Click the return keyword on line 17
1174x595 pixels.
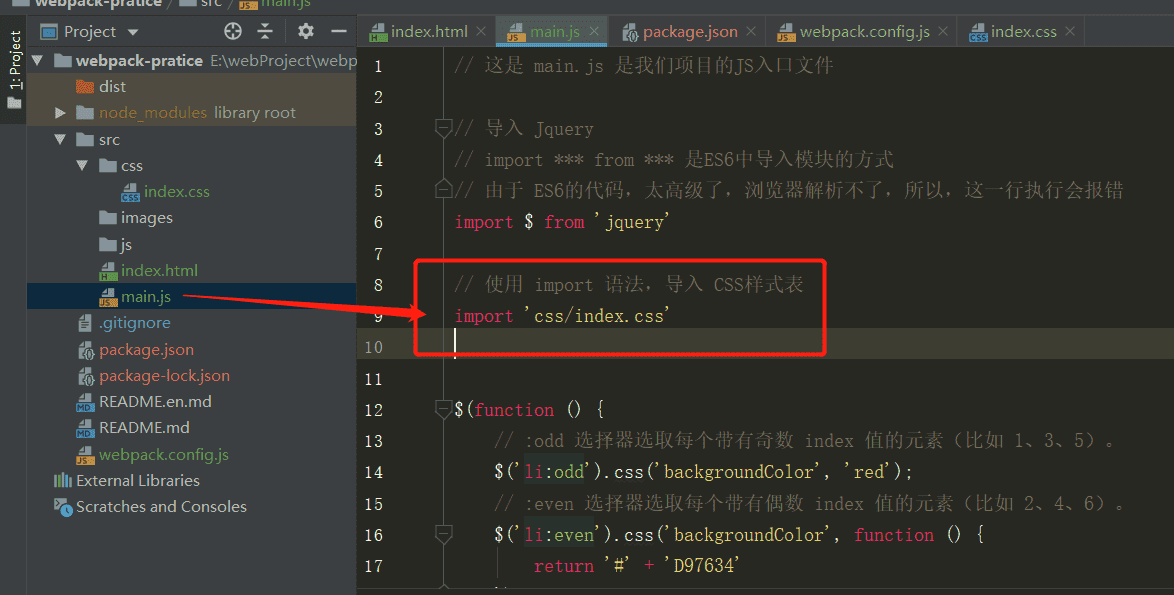(x=564, y=567)
